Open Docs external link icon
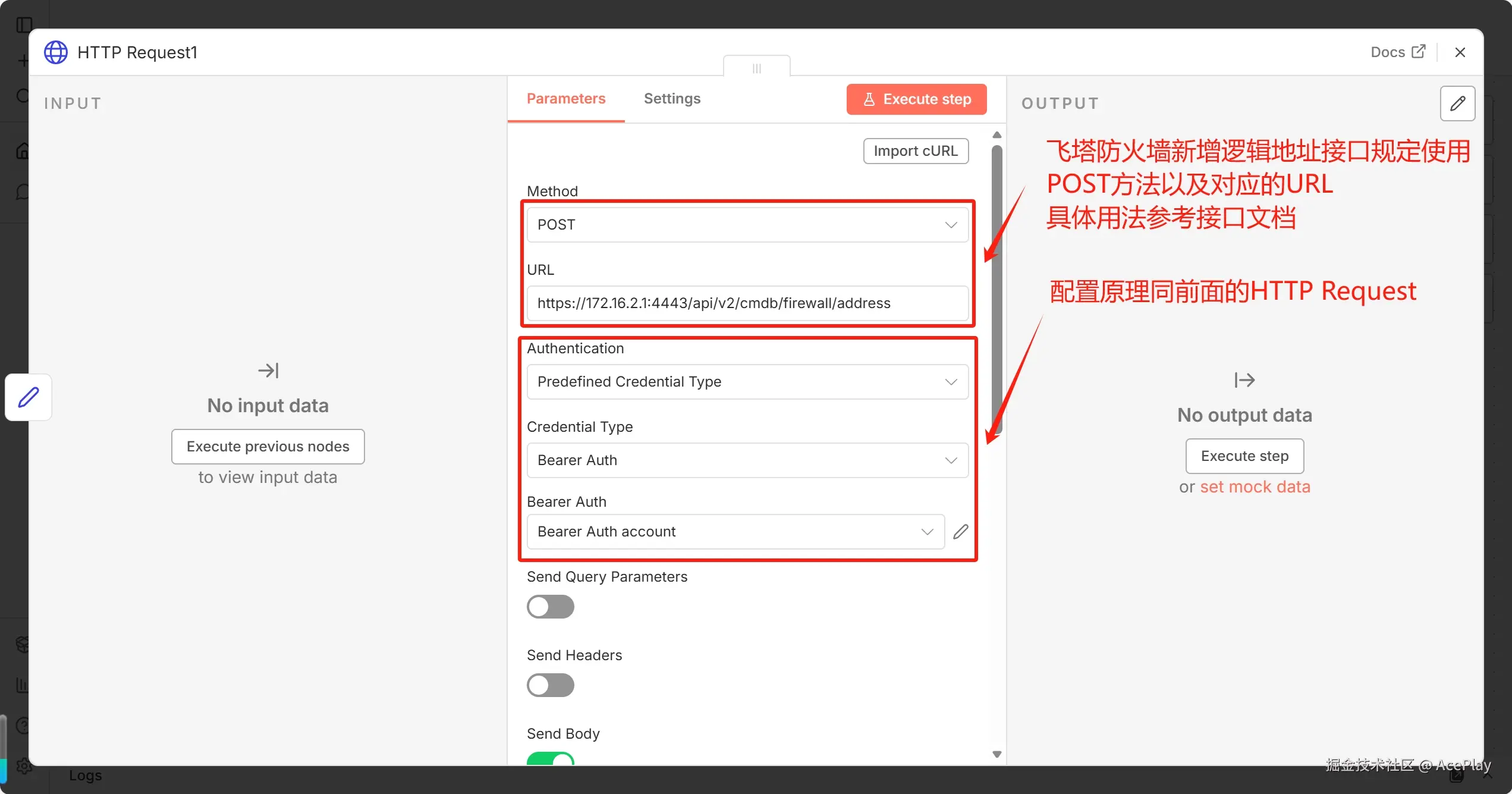 pyautogui.click(x=1419, y=52)
